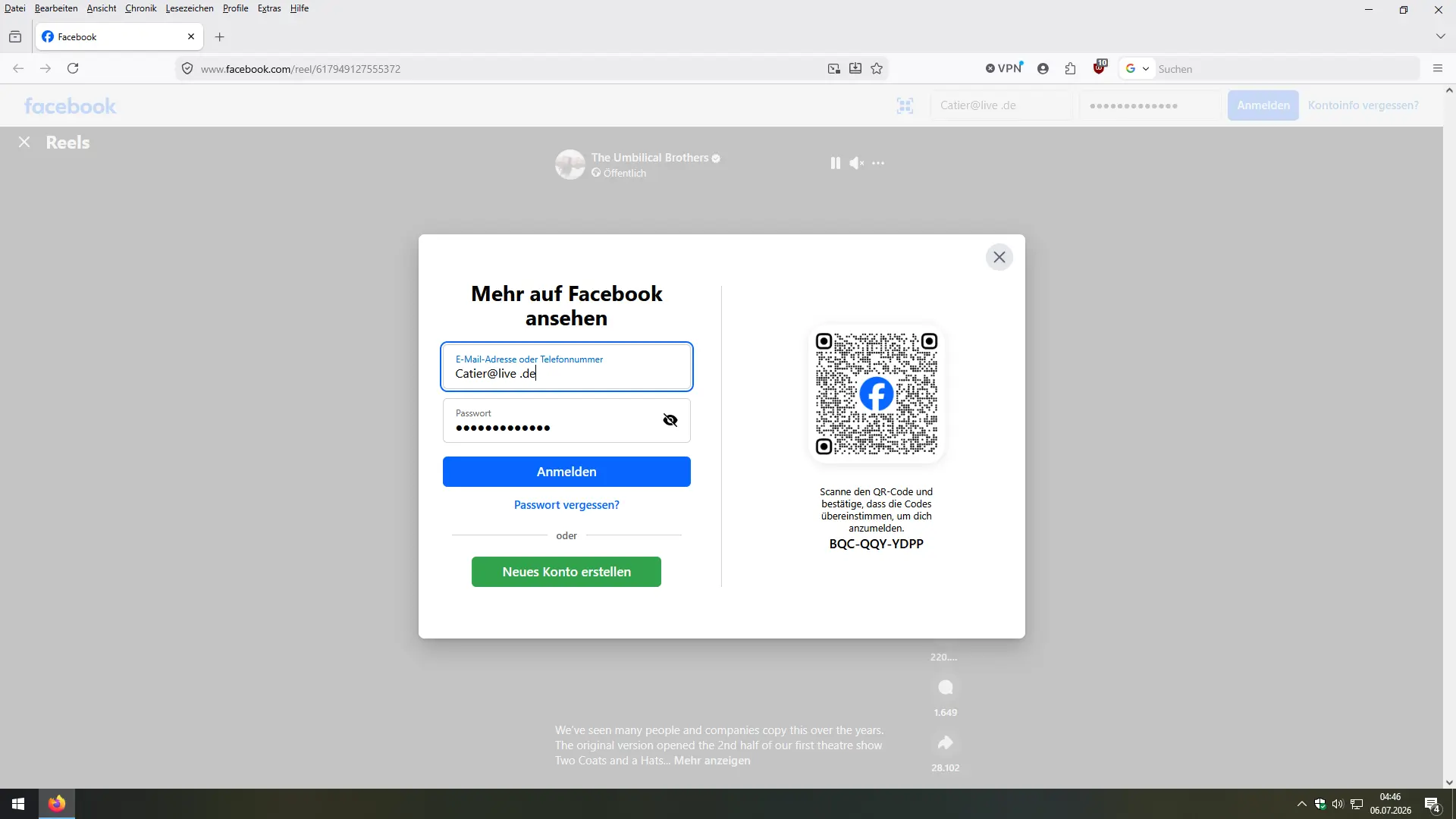This screenshot has width=1456, height=819.
Task: Click the blue Anmelden button
Action: point(566,472)
